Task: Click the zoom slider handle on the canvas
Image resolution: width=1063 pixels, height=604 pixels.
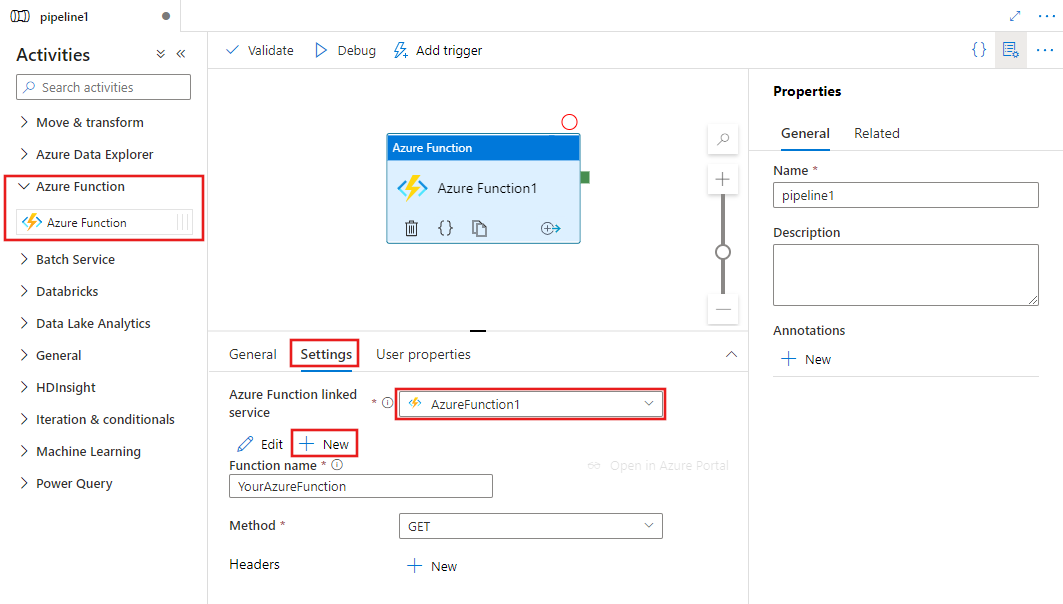Action: [722, 253]
